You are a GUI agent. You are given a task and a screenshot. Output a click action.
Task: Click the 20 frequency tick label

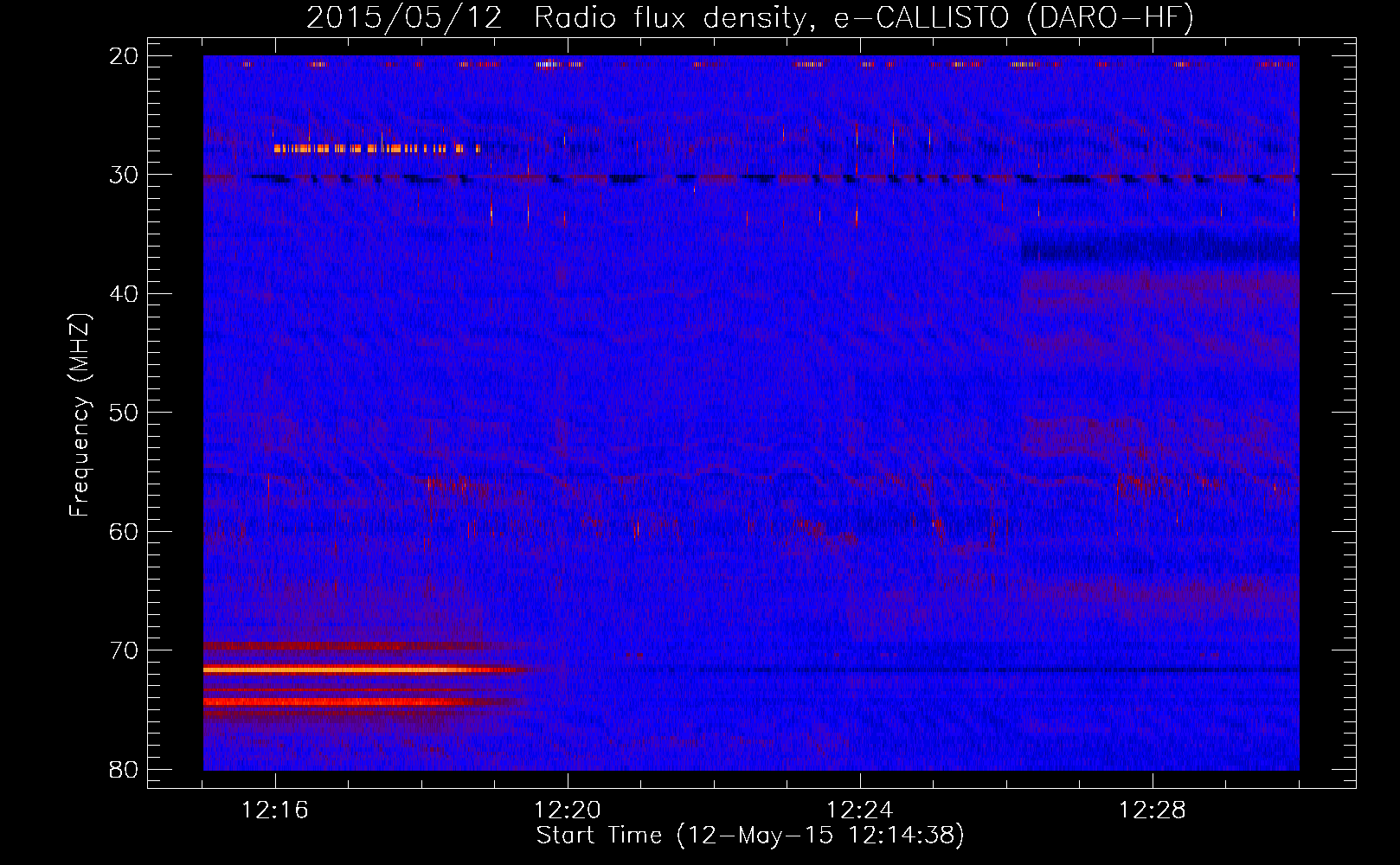pyautogui.click(x=124, y=56)
